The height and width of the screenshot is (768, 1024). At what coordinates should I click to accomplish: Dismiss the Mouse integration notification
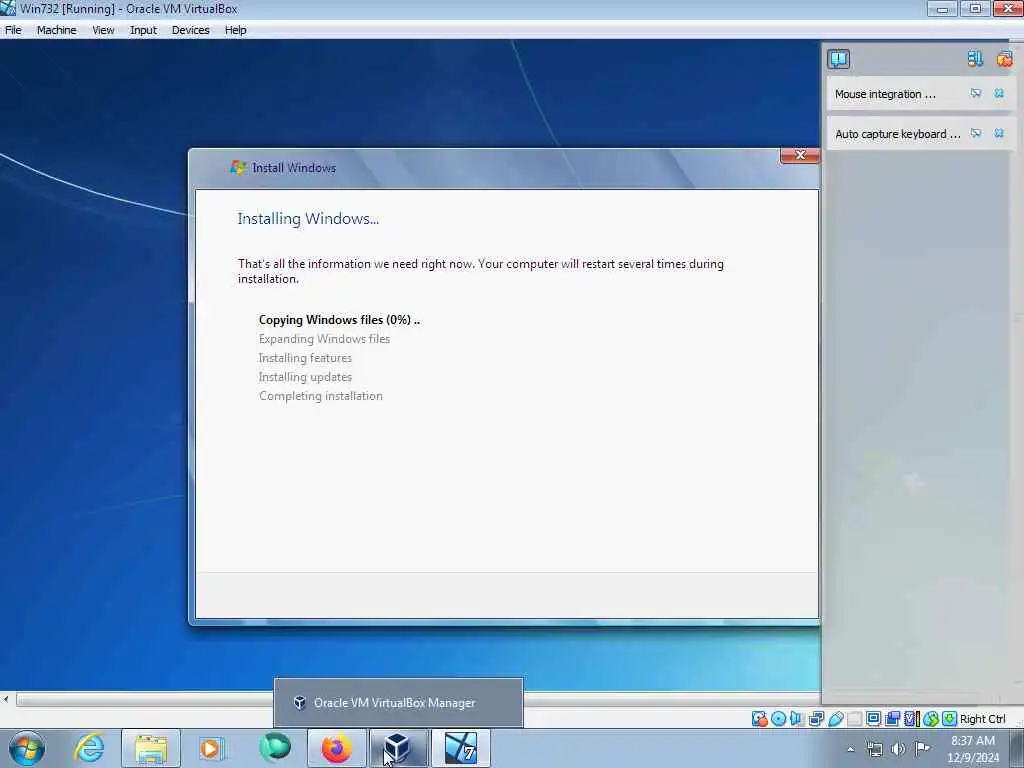(x=999, y=93)
